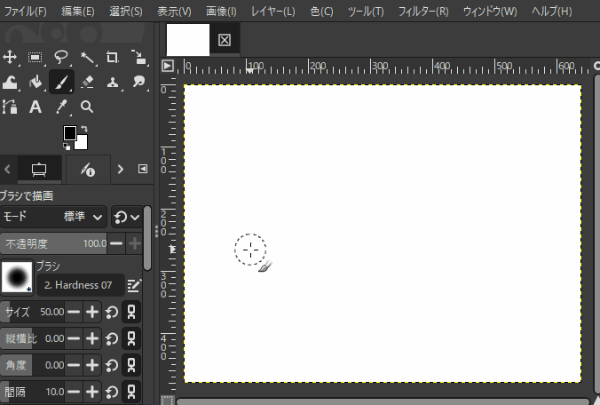Select the Rectangle Select tool

coord(35,57)
